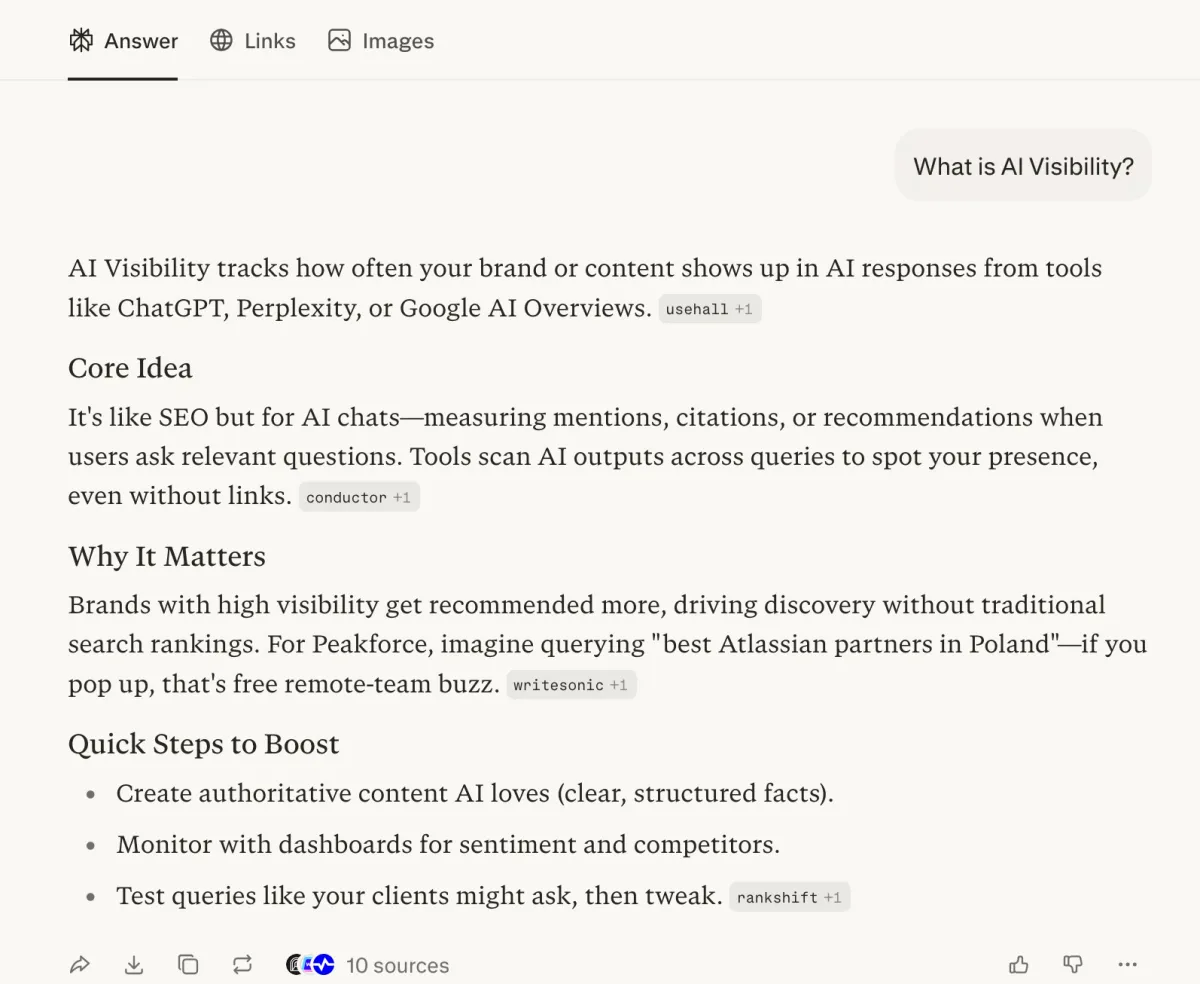
Task: Give the answer a thumbs down
Action: (1072, 964)
